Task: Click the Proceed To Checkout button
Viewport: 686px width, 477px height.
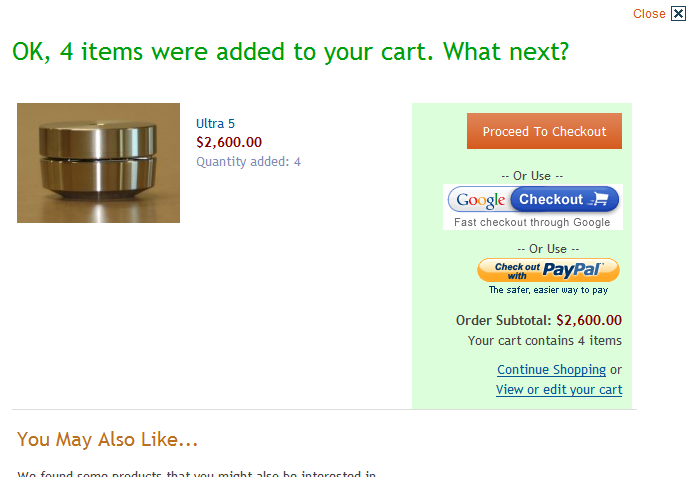Action: [x=544, y=131]
